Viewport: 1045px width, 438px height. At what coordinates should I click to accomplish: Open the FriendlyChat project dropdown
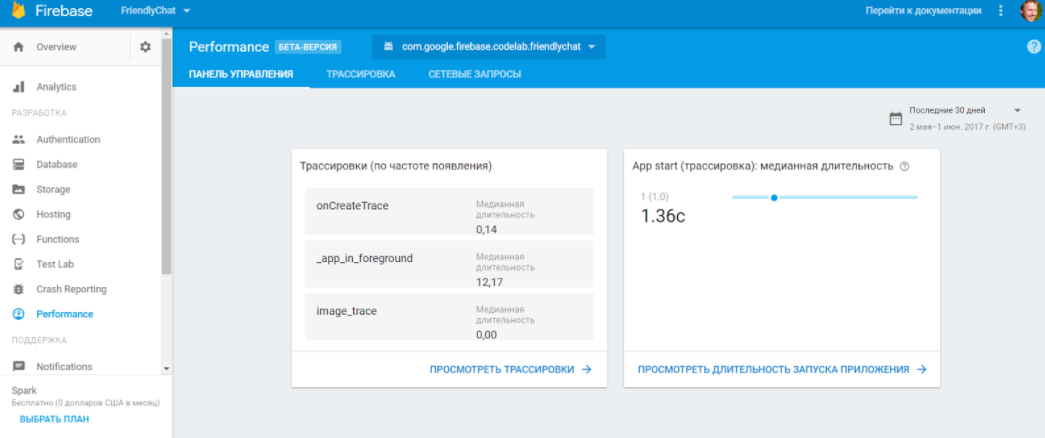tap(155, 11)
